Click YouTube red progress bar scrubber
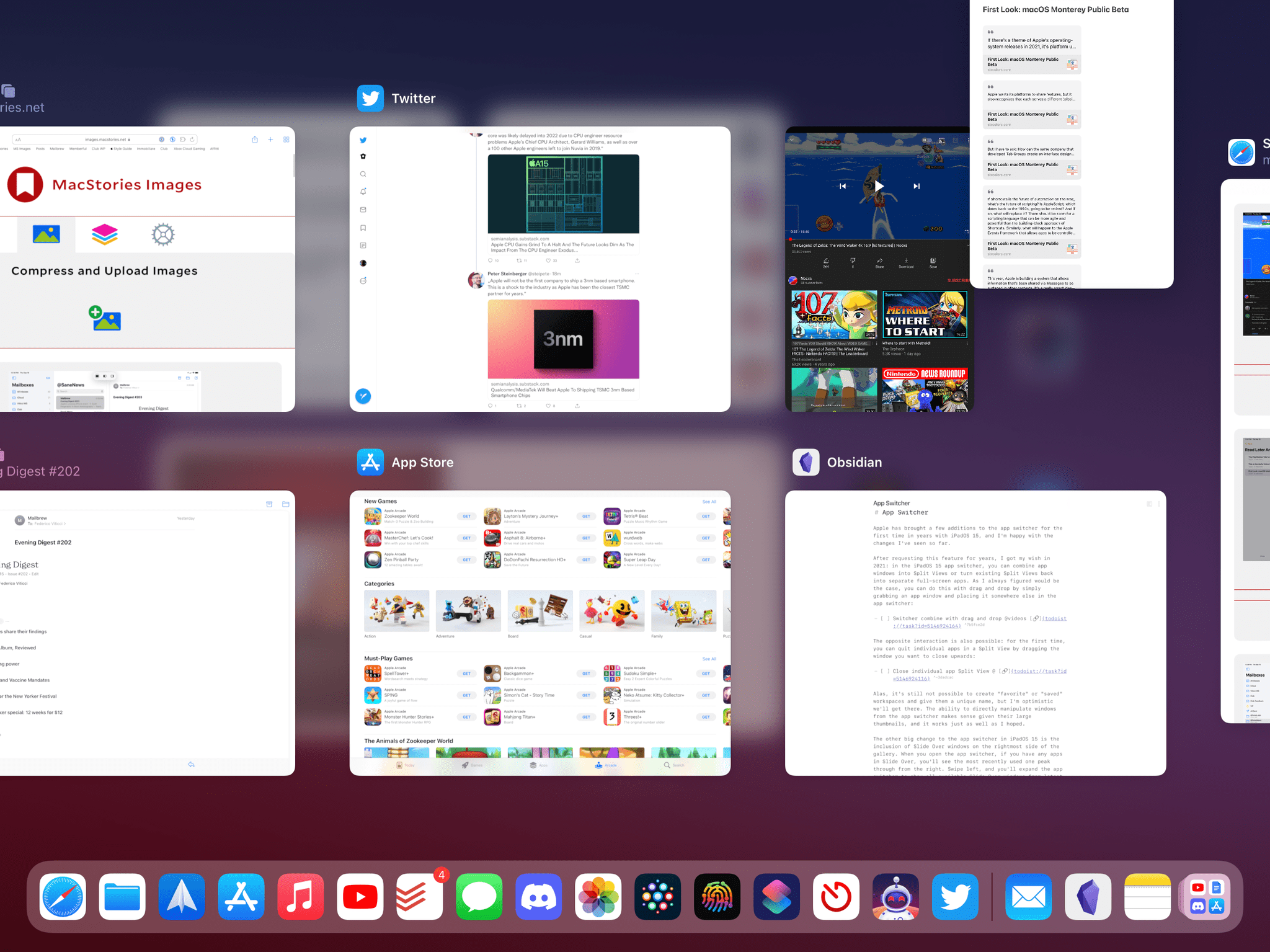Viewport: 1270px width, 952px height. [791, 239]
